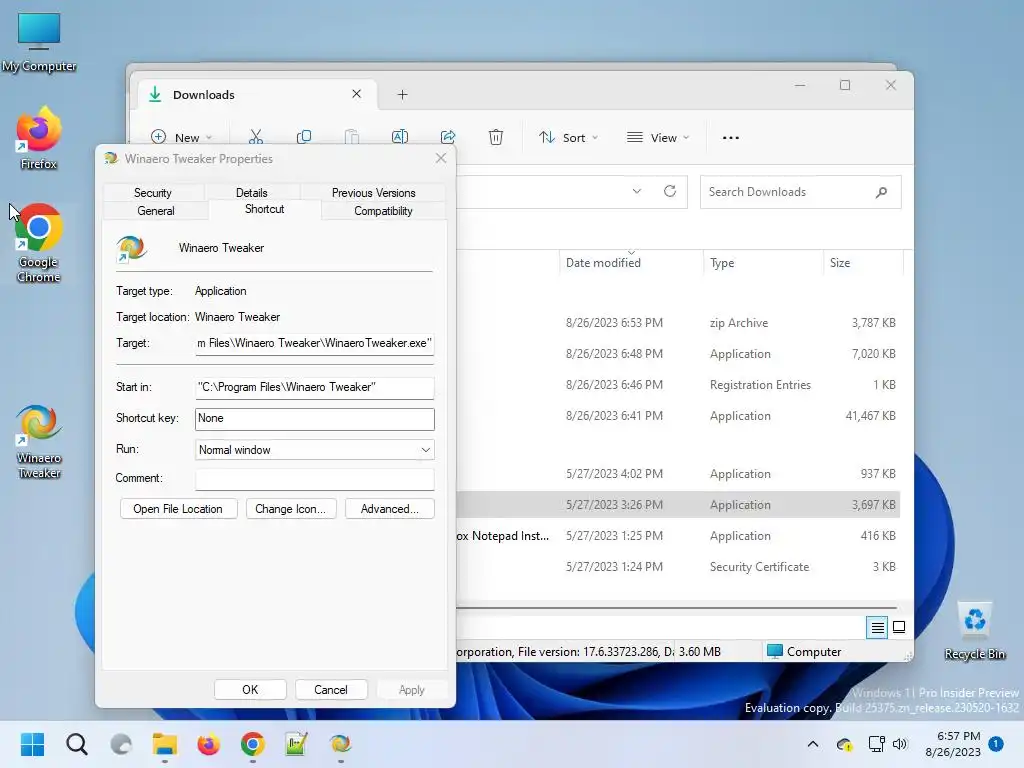Open the Sort dropdown menu

(568, 138)
